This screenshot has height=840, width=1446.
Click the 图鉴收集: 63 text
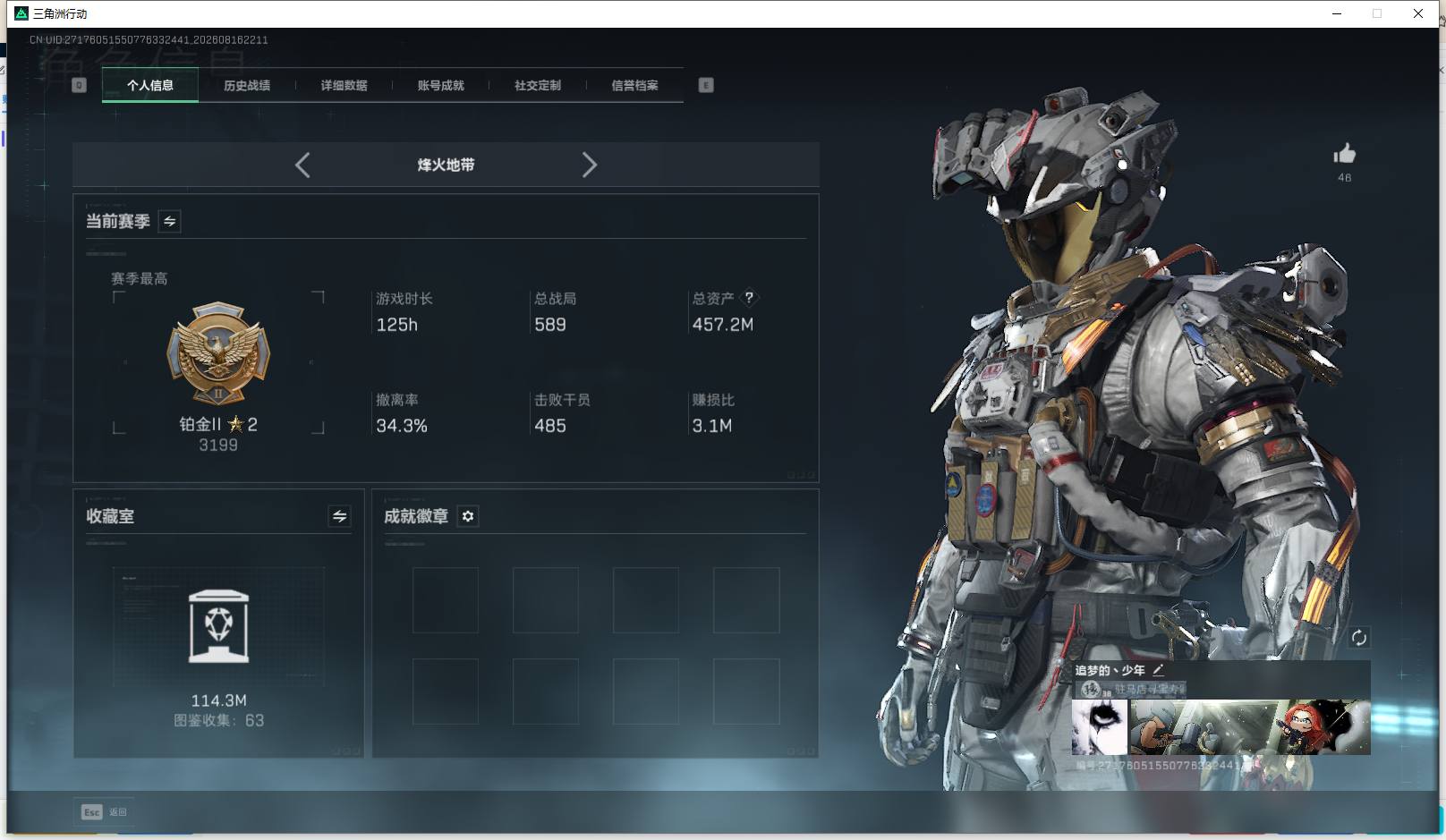(x=219, y=720)
